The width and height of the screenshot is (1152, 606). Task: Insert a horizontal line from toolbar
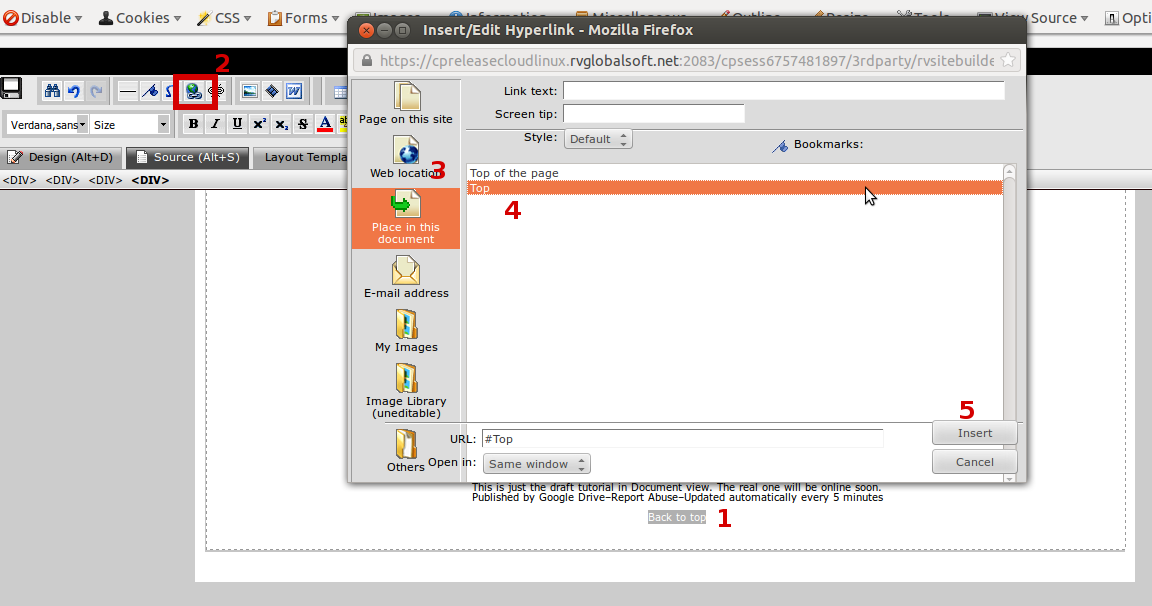click(128, 92)
